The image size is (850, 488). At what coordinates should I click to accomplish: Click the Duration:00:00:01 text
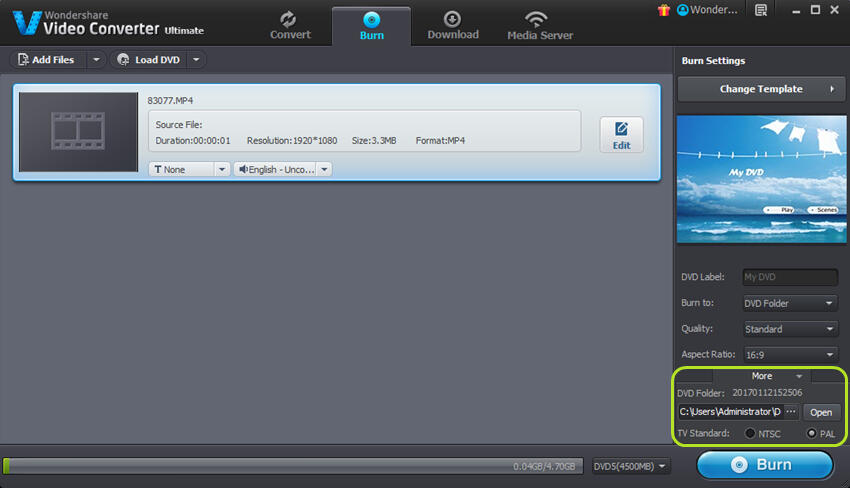pos(193,140)
